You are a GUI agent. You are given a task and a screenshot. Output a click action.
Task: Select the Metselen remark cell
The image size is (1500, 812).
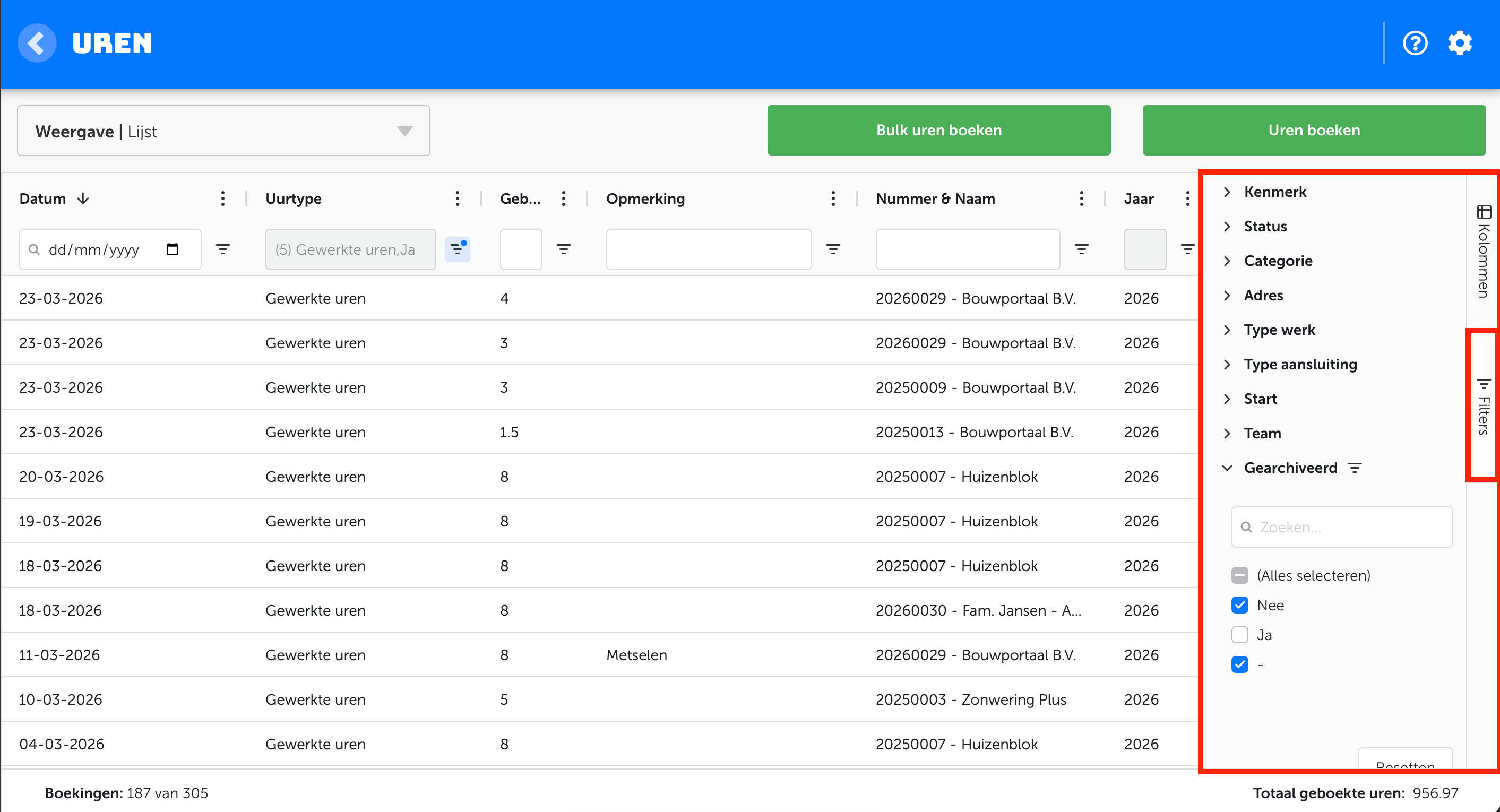pyautogui.click(x=636, y=655)
